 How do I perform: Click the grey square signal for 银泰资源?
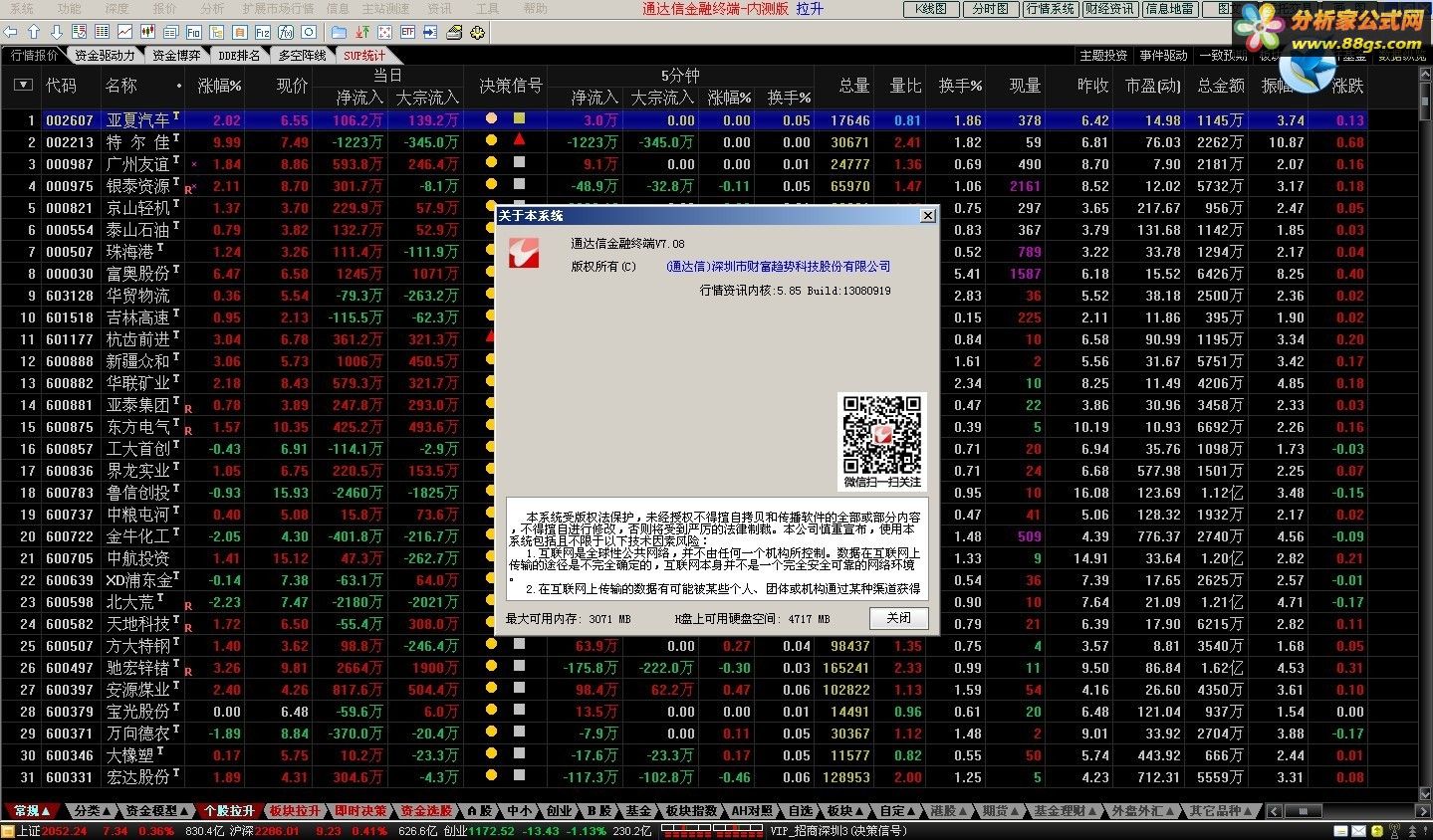point(519,184)
